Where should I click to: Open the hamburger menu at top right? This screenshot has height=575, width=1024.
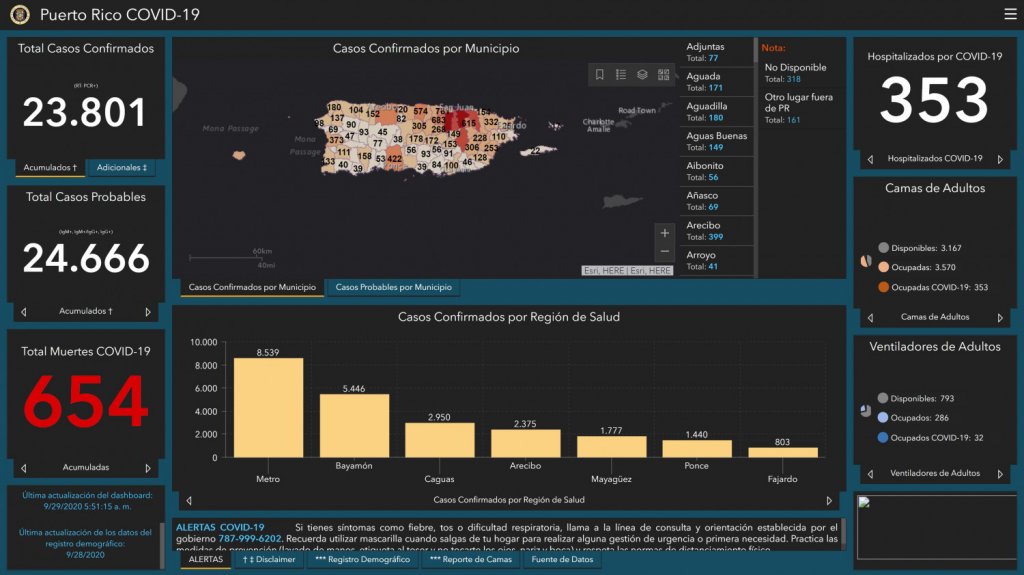pos(1010,14)
